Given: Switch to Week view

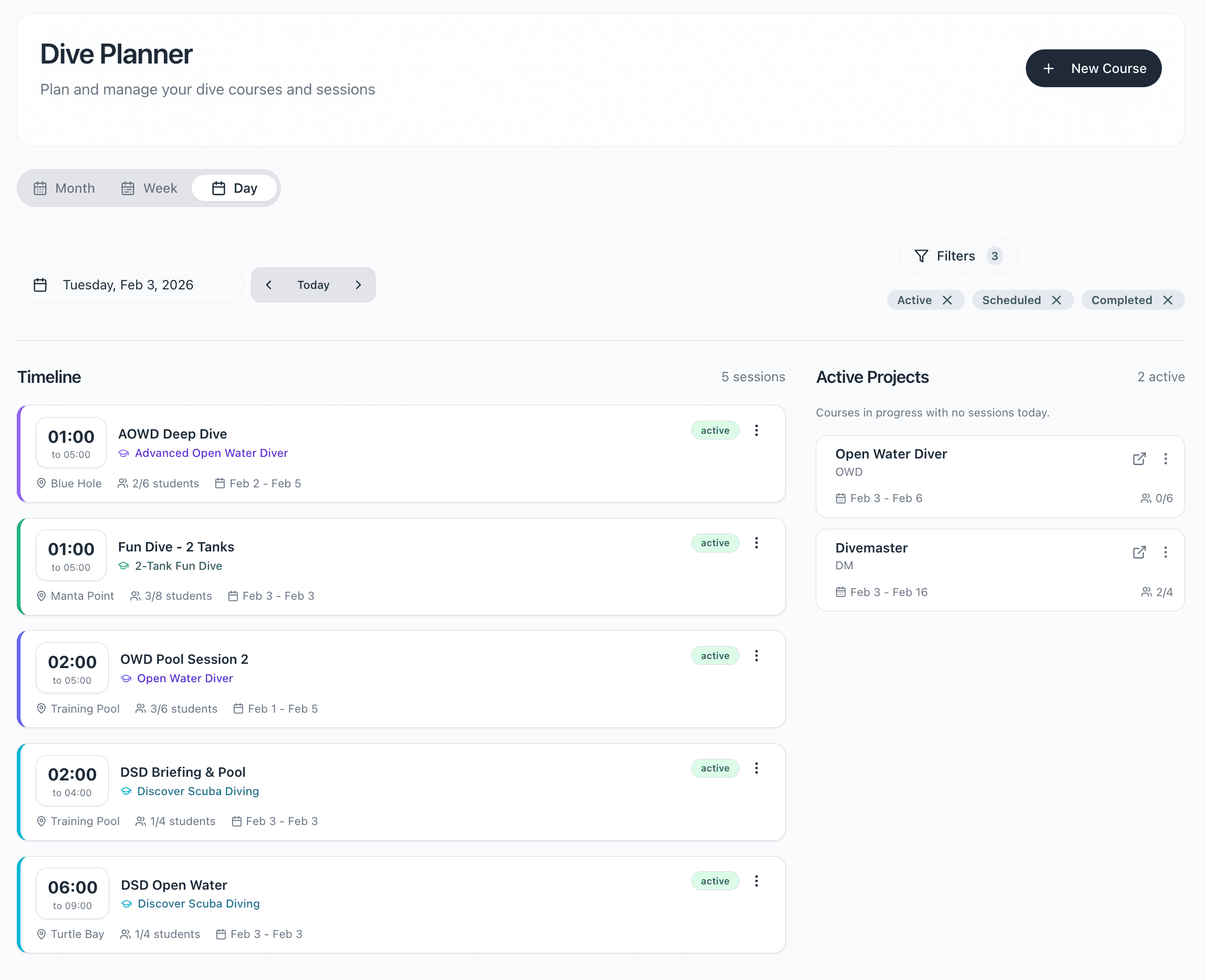Looking at the screenshot, I should pos(150,188).
